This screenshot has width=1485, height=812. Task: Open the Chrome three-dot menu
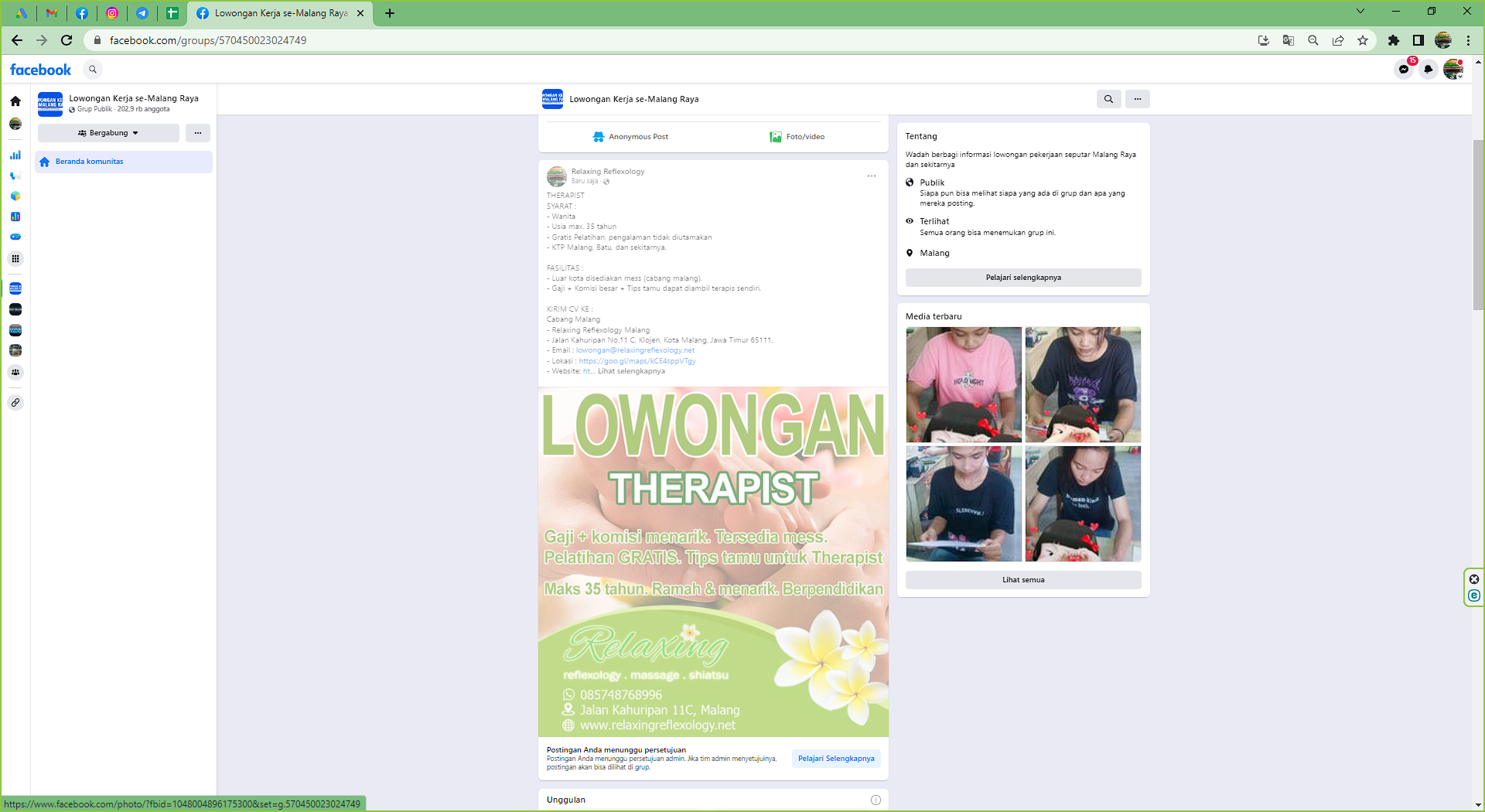[1468, 40]
